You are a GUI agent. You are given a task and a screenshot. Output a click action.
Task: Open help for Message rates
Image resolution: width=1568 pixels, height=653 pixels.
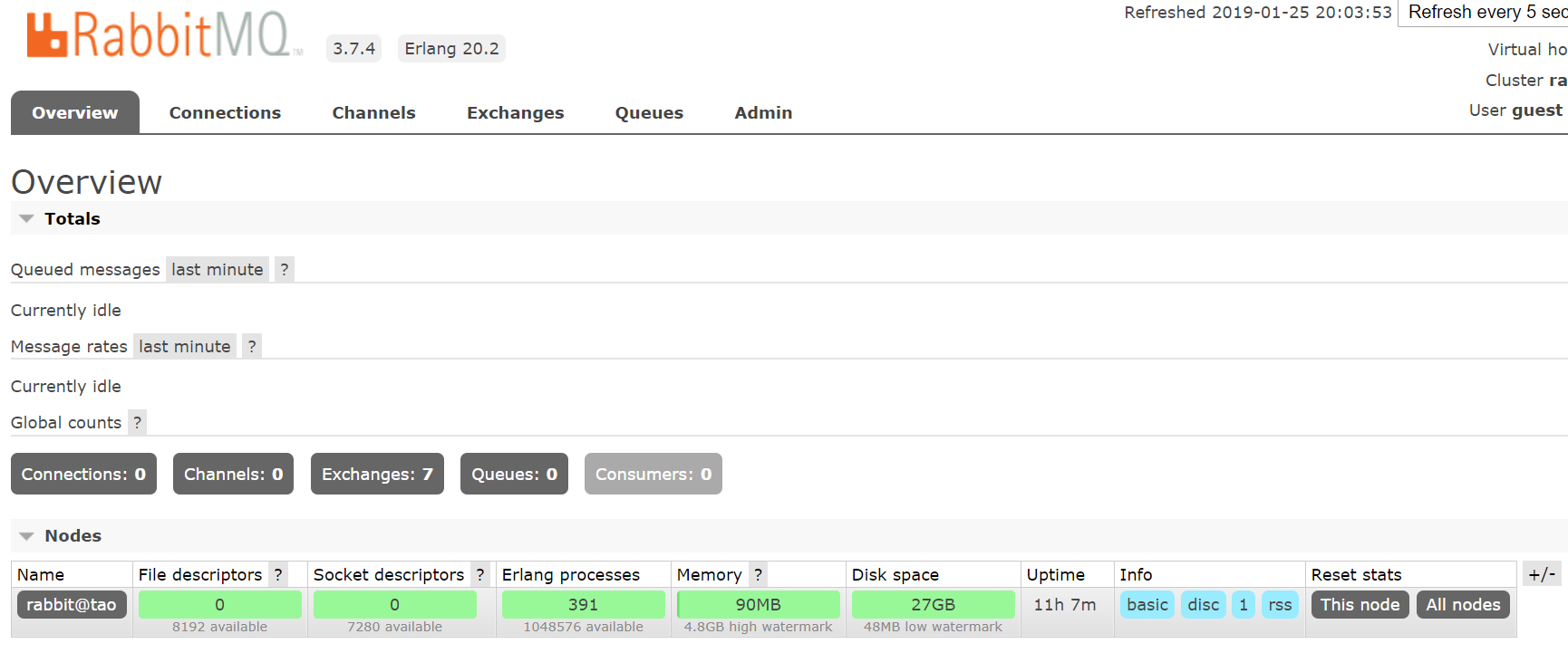point(252,346)
